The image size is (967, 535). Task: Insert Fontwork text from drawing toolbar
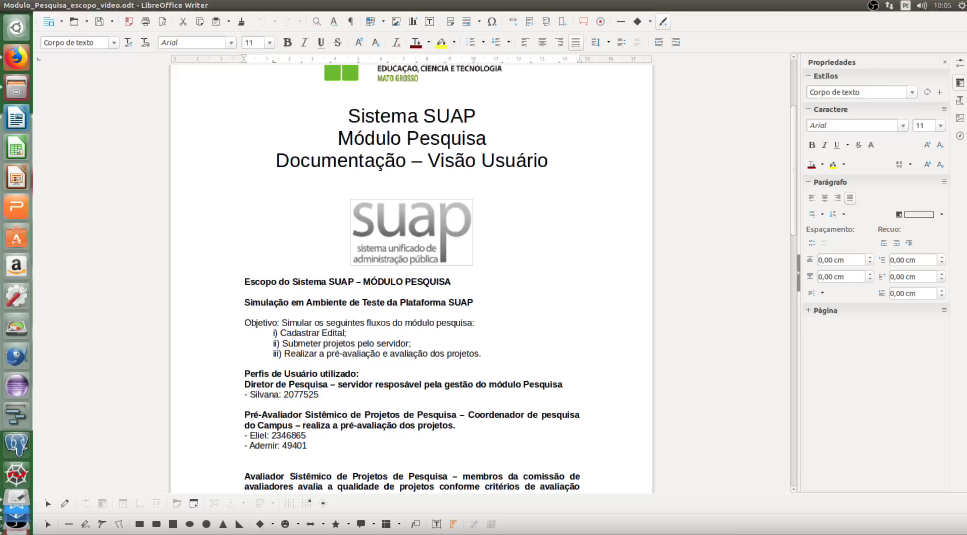point(453,525)
